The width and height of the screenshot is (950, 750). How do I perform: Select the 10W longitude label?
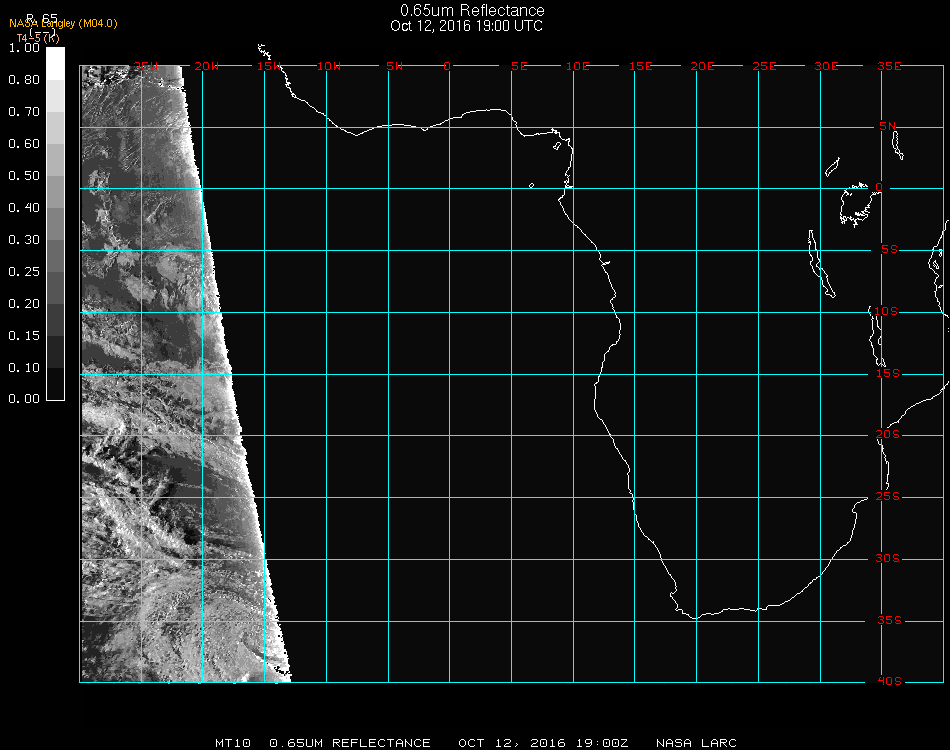[329, 66]
